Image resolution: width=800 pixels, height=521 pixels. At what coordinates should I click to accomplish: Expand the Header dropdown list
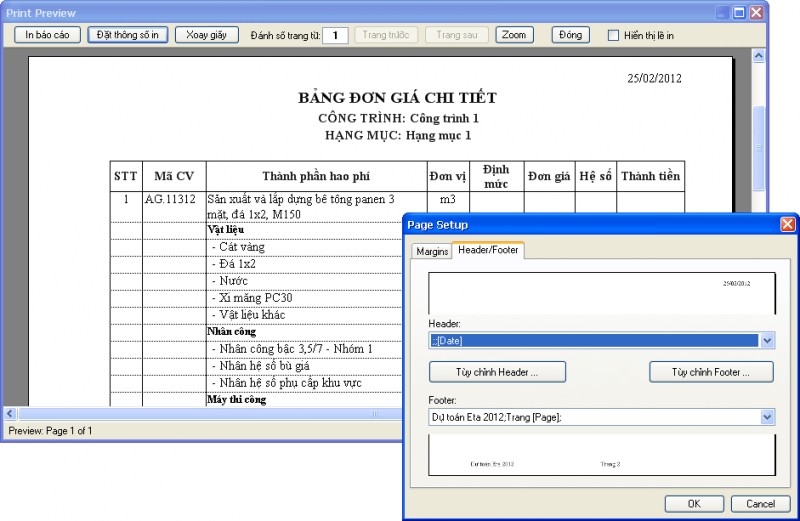coord(767,341)
